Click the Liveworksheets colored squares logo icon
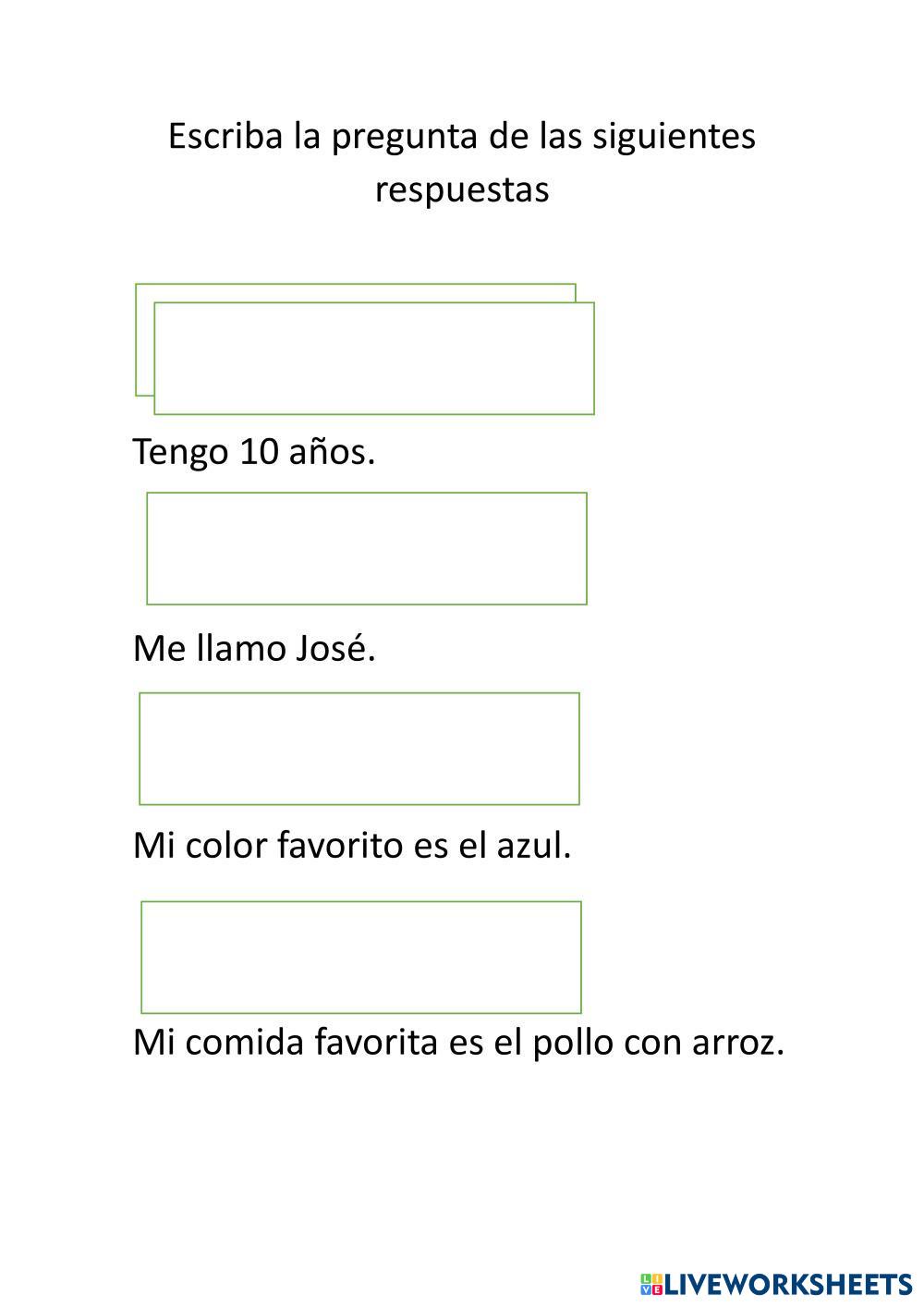Image resolution: width=924 pixels, height=1307 pixels. coord(650,1284)
